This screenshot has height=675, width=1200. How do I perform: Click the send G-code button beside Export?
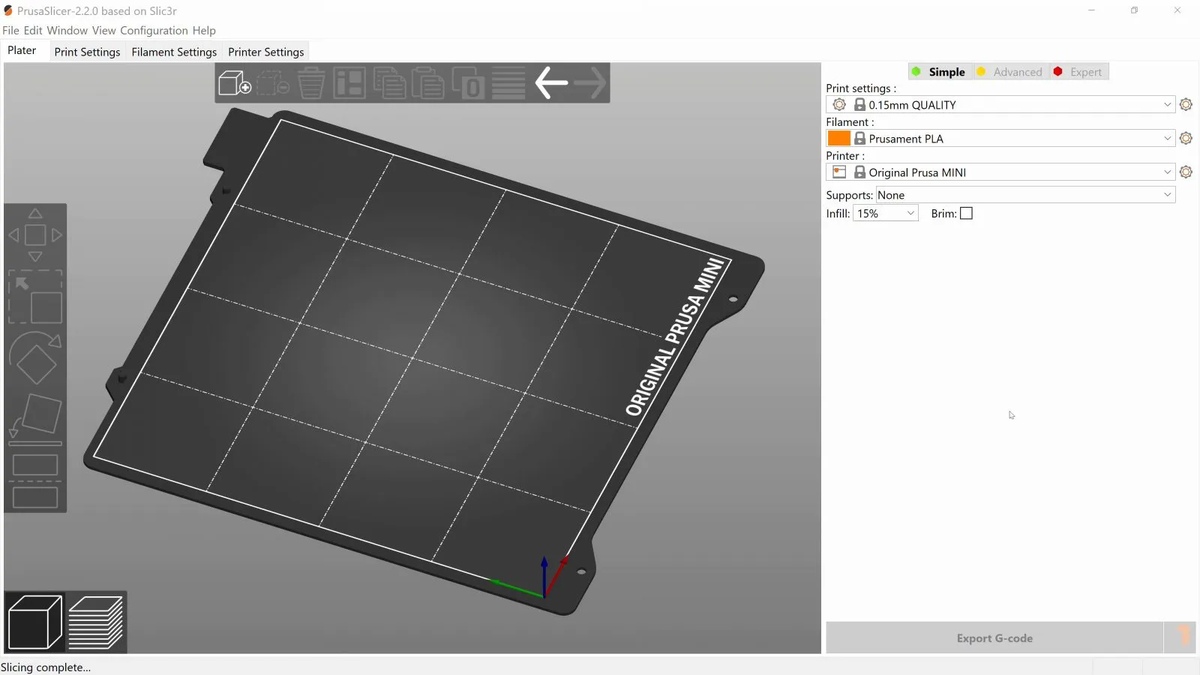click(x=1181, y=638)
